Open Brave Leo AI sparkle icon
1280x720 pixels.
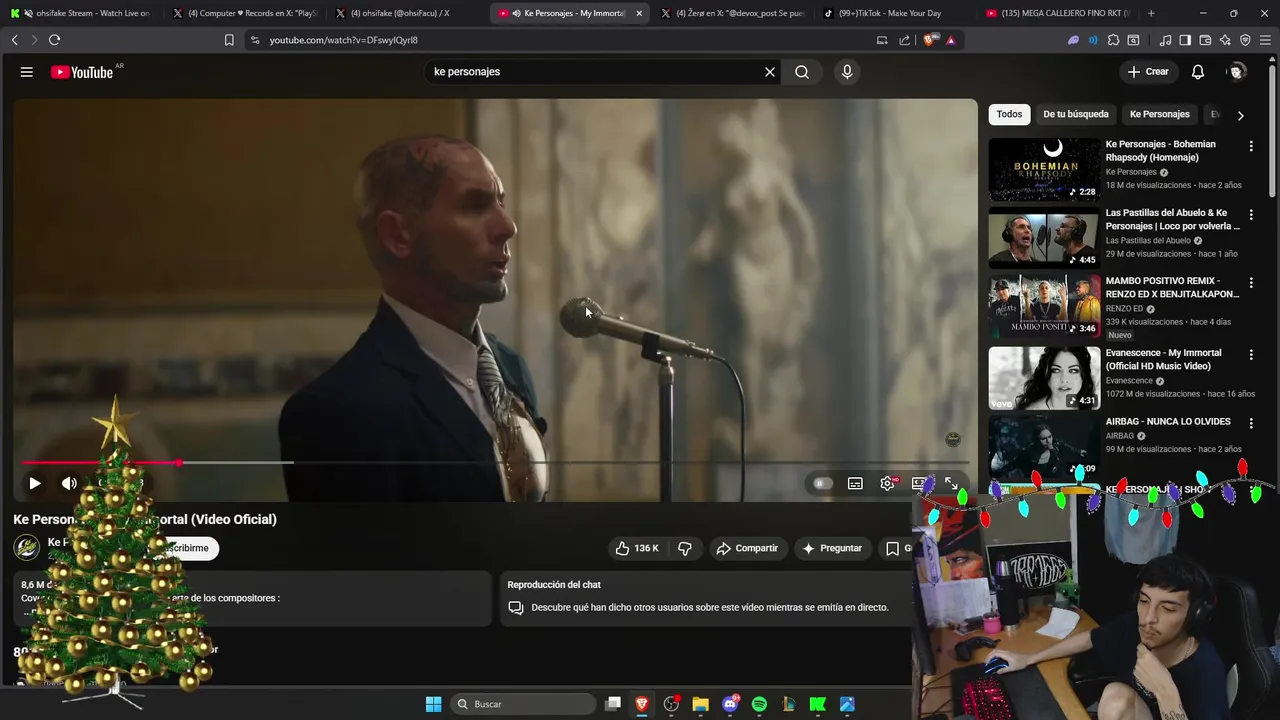point(1225,40)
